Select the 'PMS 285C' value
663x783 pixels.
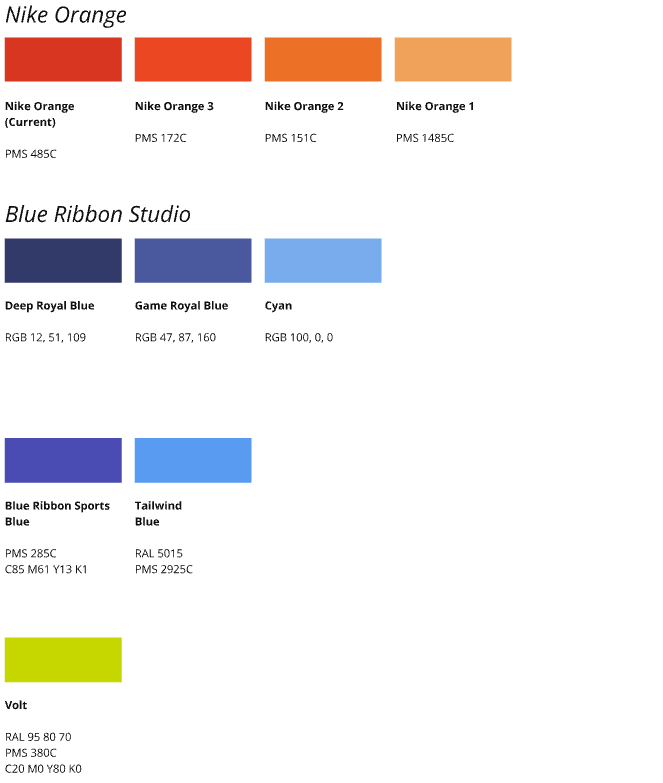pyautogui.click(x=30, y=553)
